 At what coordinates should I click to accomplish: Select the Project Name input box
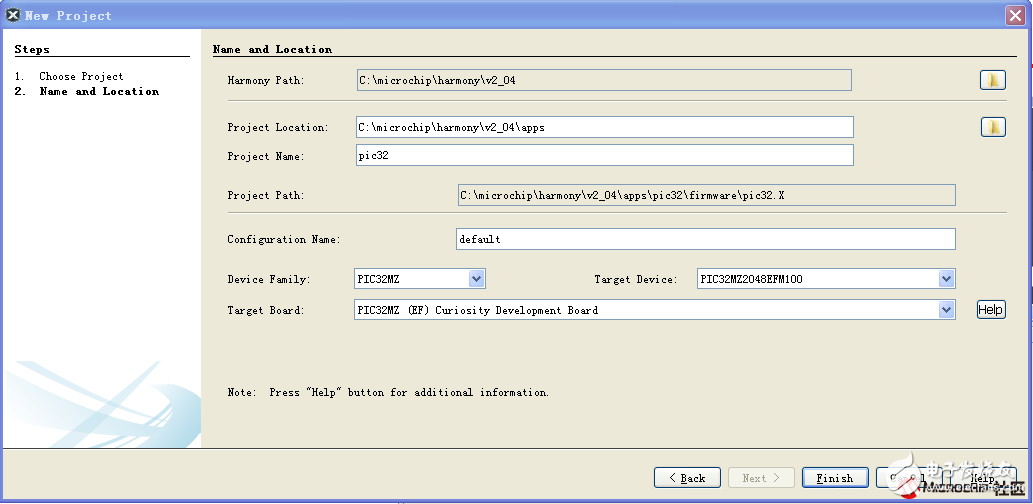[604, 155]
